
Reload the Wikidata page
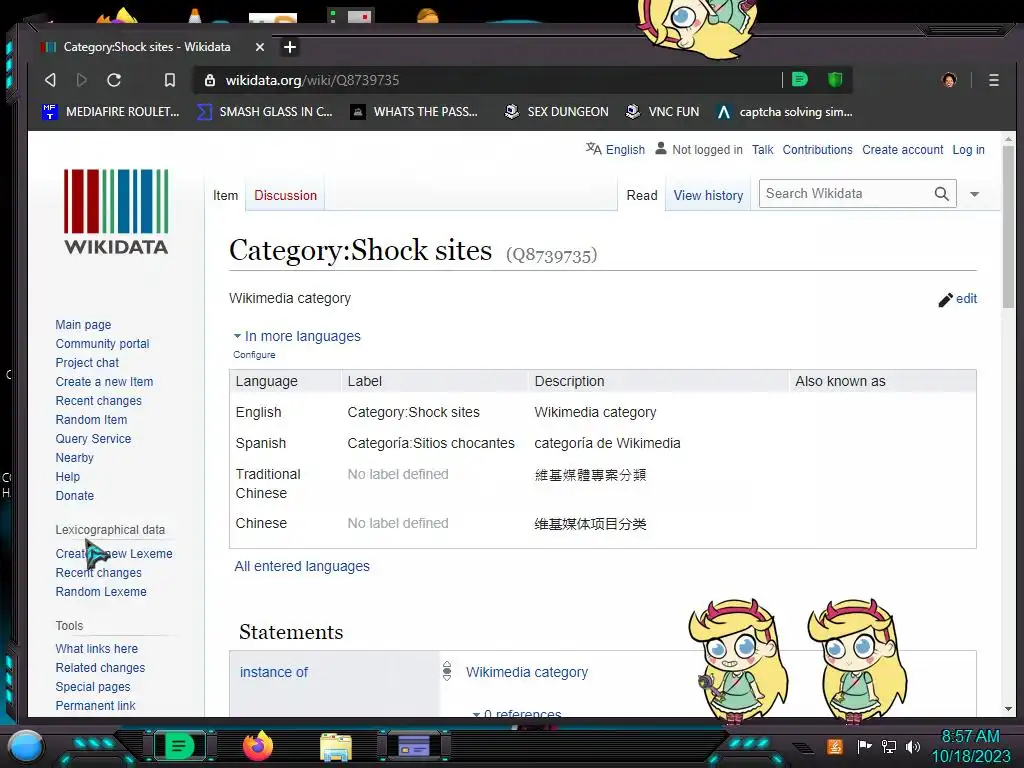[114, 80]
